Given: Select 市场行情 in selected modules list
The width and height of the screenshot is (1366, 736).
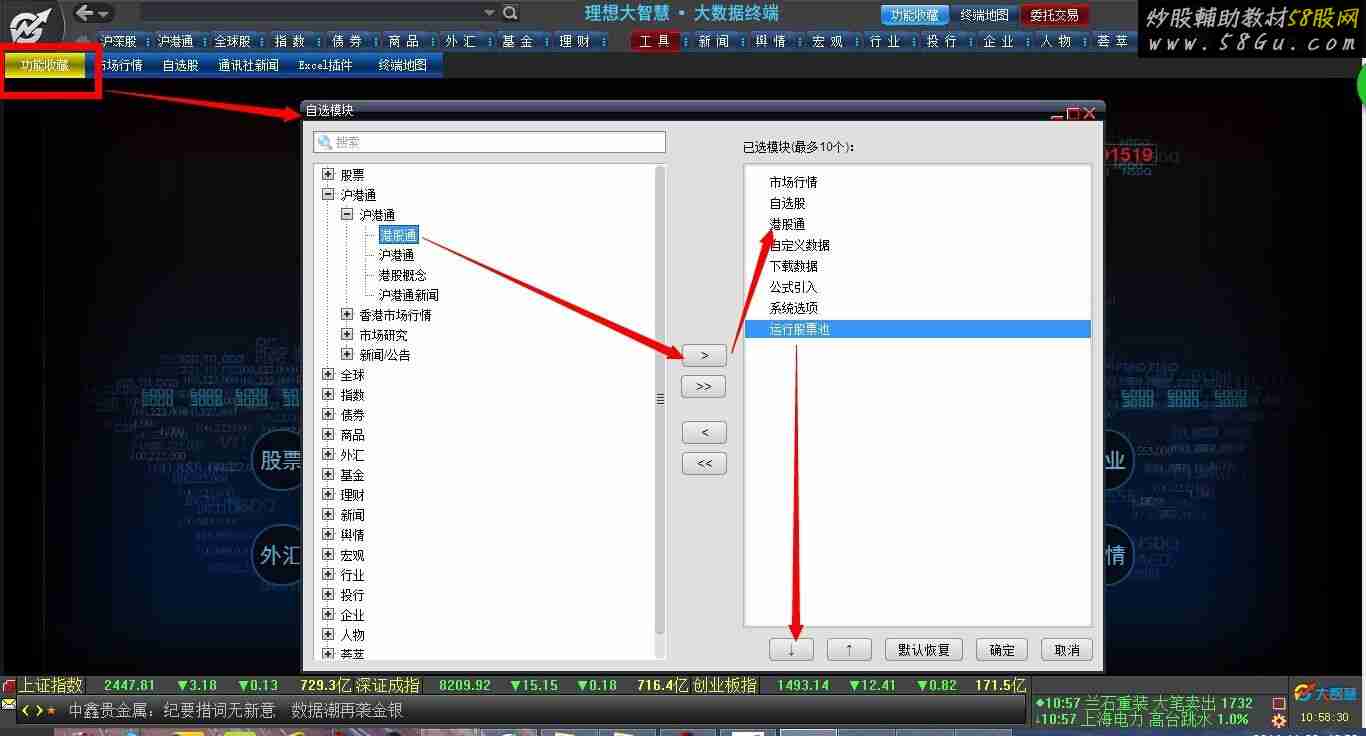Looking at the screenshot, I should pos(794,182).
